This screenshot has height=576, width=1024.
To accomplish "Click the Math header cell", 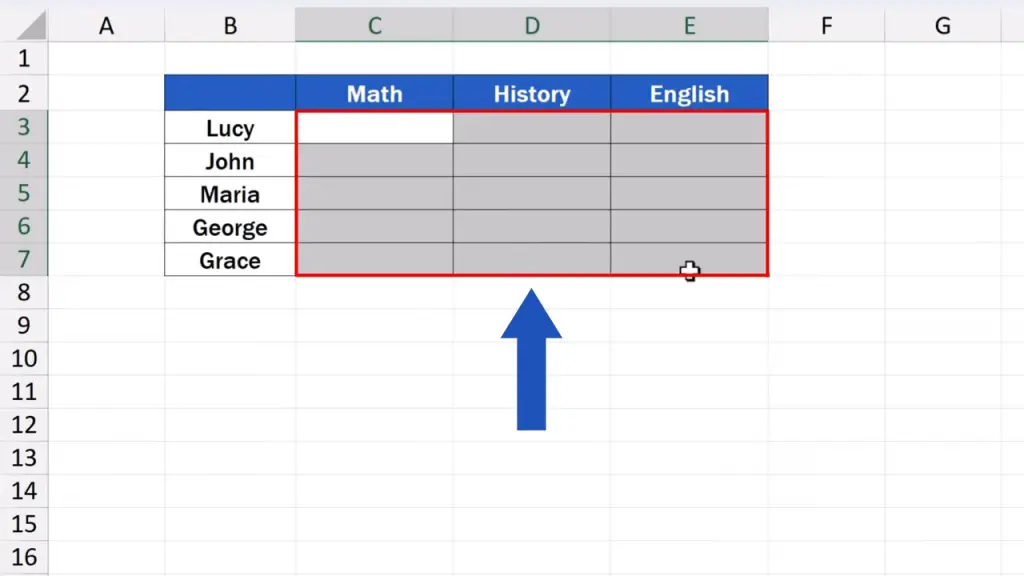I will click(374, 94).
